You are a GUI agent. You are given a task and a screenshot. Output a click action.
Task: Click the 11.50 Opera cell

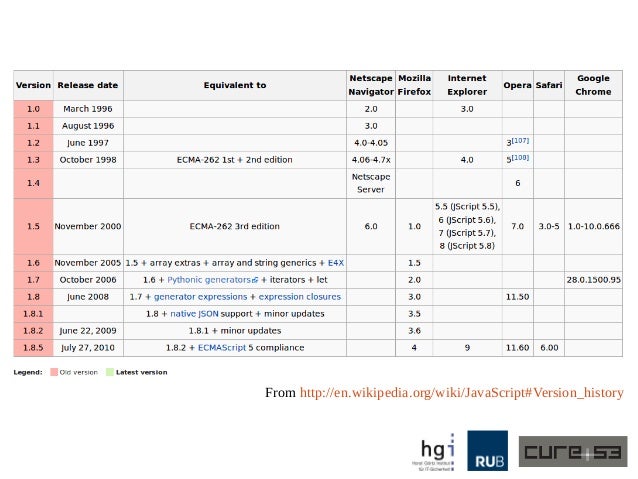pos(518,297)
